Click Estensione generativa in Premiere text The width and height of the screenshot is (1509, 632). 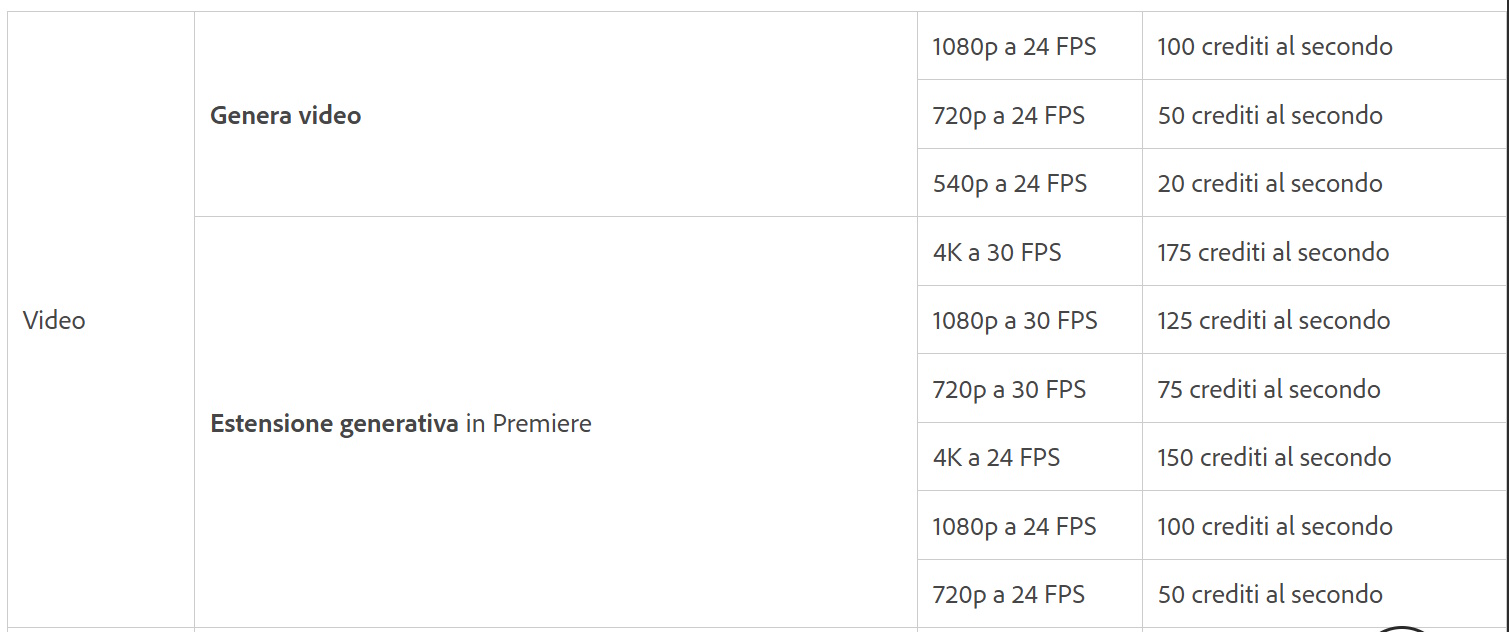tap(400, 424)
